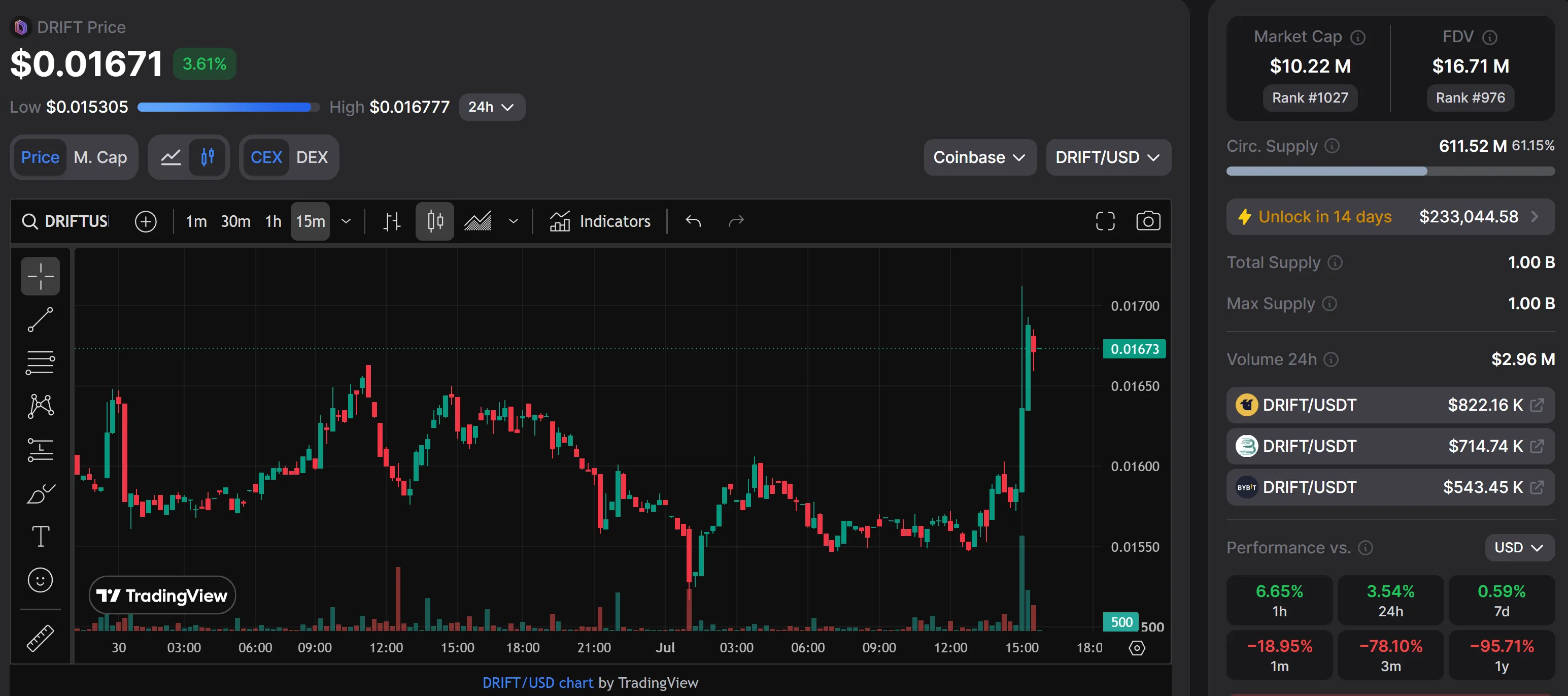Select the 30m interval
The height and width of the screenshot is (696, 1568).
pyautogui.click(x=235, y=221)
